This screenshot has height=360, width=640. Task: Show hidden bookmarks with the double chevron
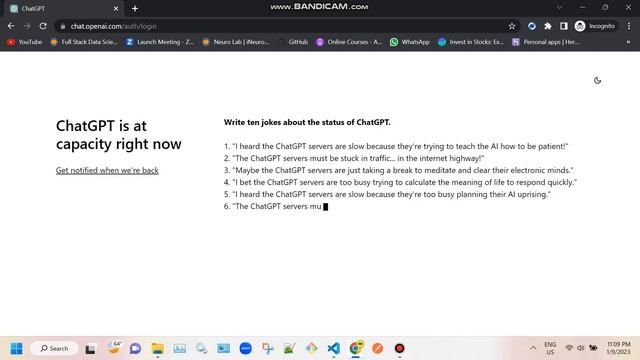pyautogui.click(x=628, y=42)
